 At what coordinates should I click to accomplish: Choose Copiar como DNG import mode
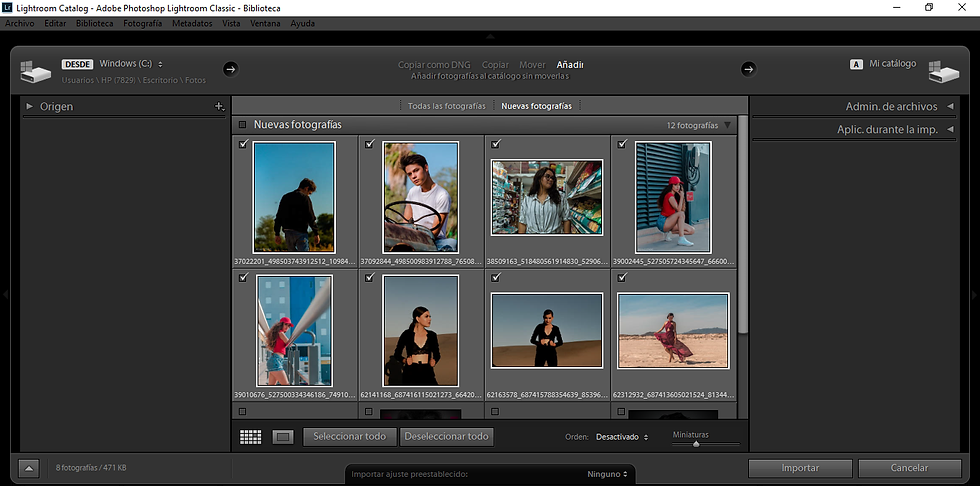click(x=434, y=65)
